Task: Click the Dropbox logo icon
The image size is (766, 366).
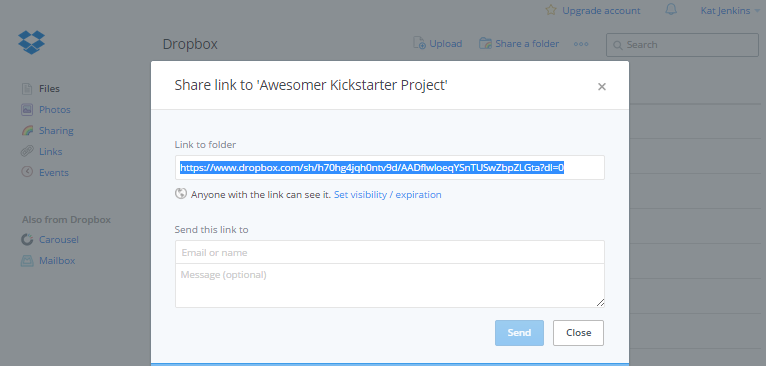Action: (31, 43)
